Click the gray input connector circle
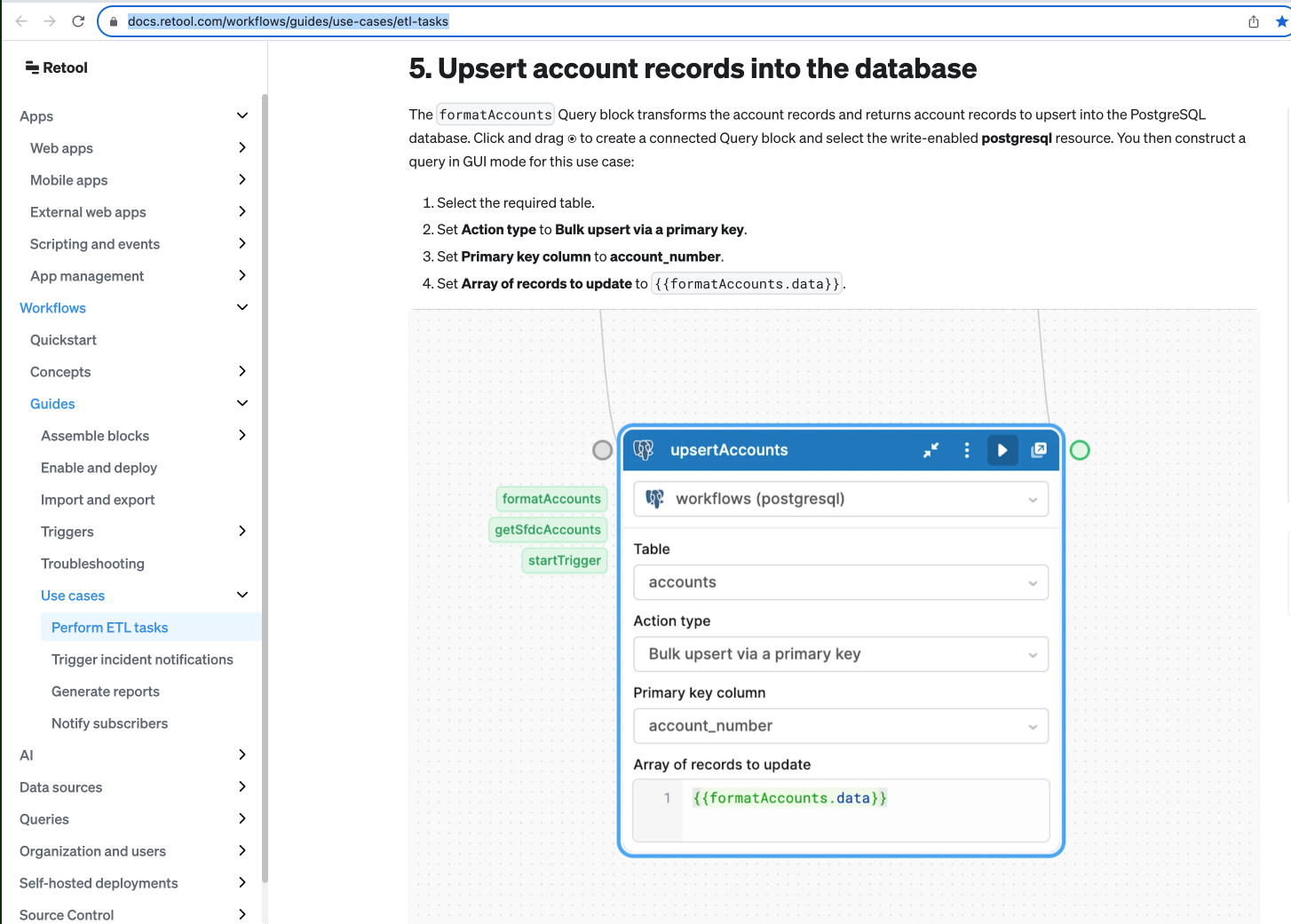The image size is (1291, 924). click(603, 450)
